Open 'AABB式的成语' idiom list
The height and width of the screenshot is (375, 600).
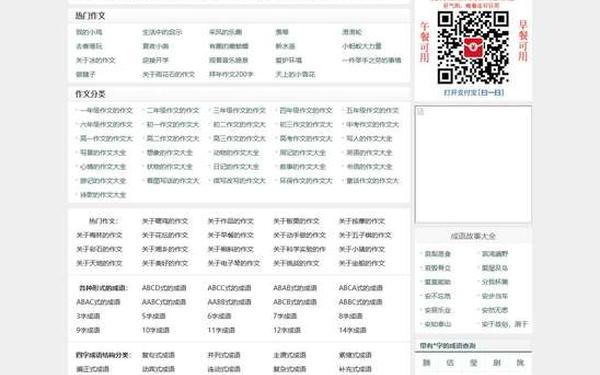230,302
